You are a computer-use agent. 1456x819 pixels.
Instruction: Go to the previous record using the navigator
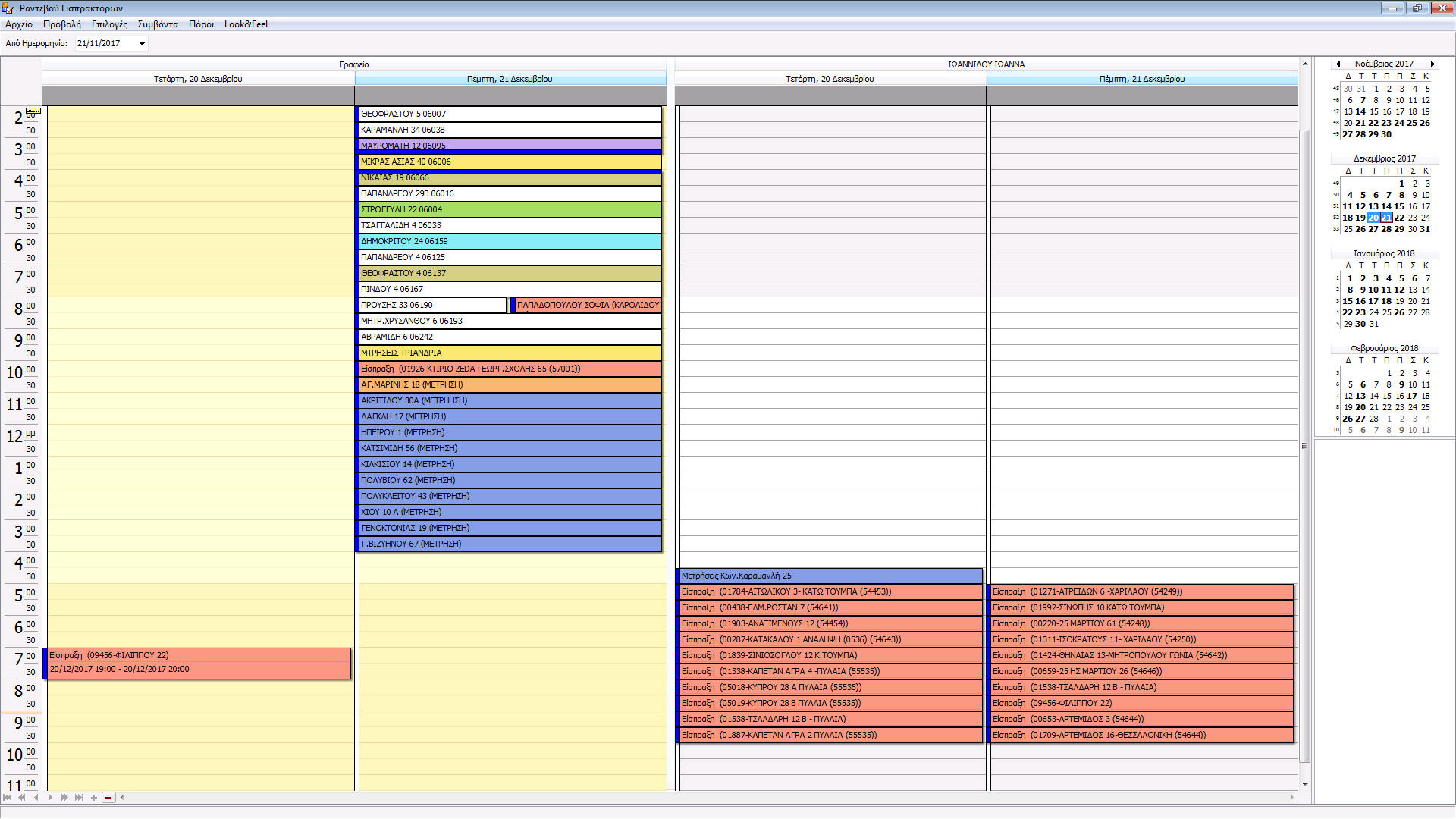click(x=36, y=797)
